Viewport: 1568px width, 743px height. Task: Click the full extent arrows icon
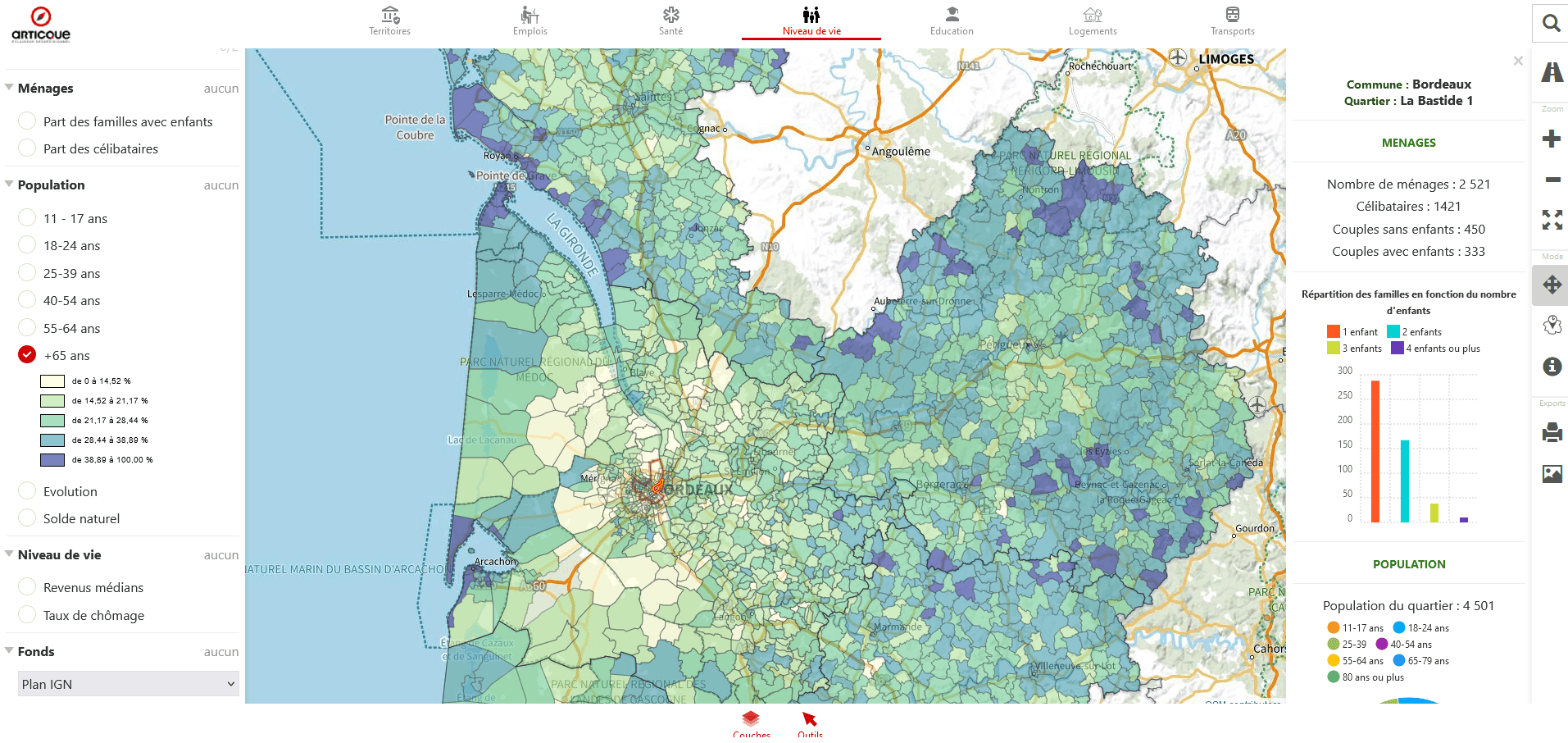tap(1552, 220)
